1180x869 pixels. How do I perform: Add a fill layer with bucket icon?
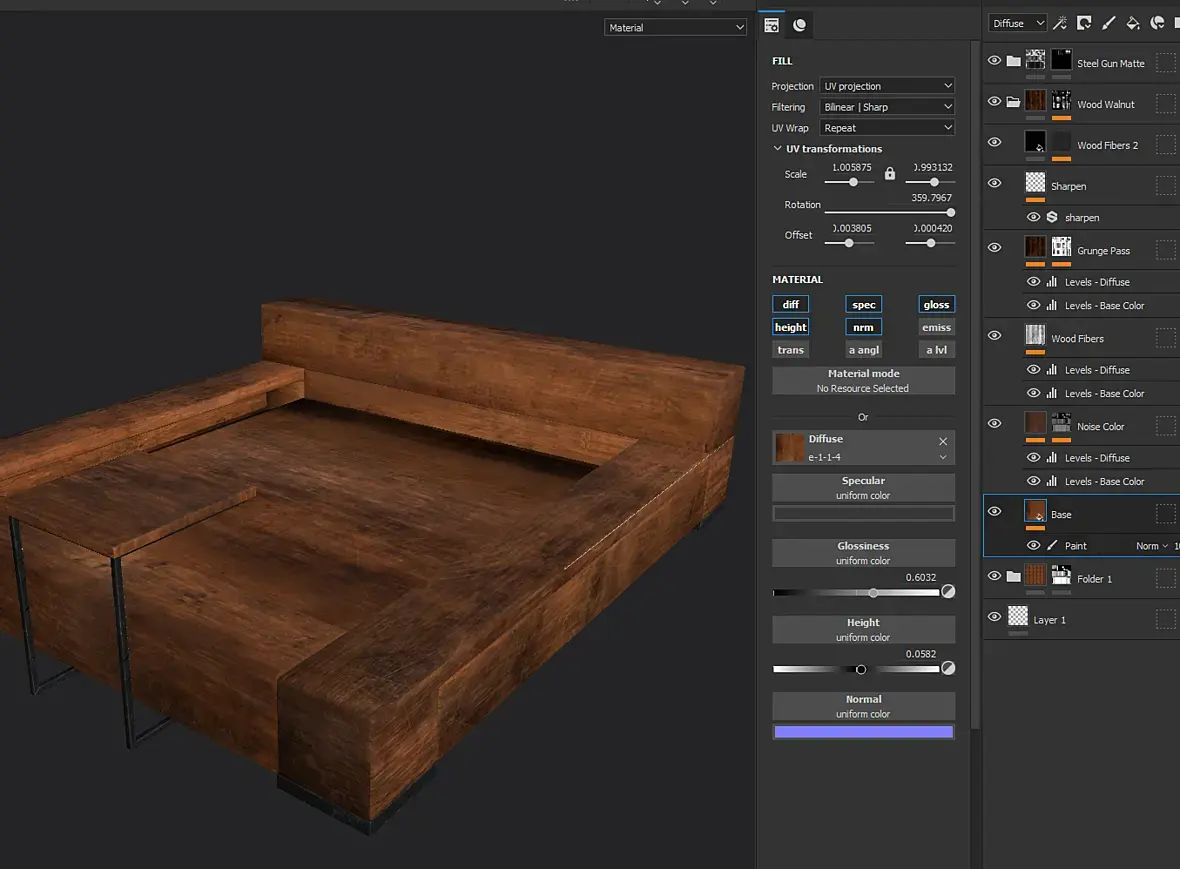[1133, 23]
